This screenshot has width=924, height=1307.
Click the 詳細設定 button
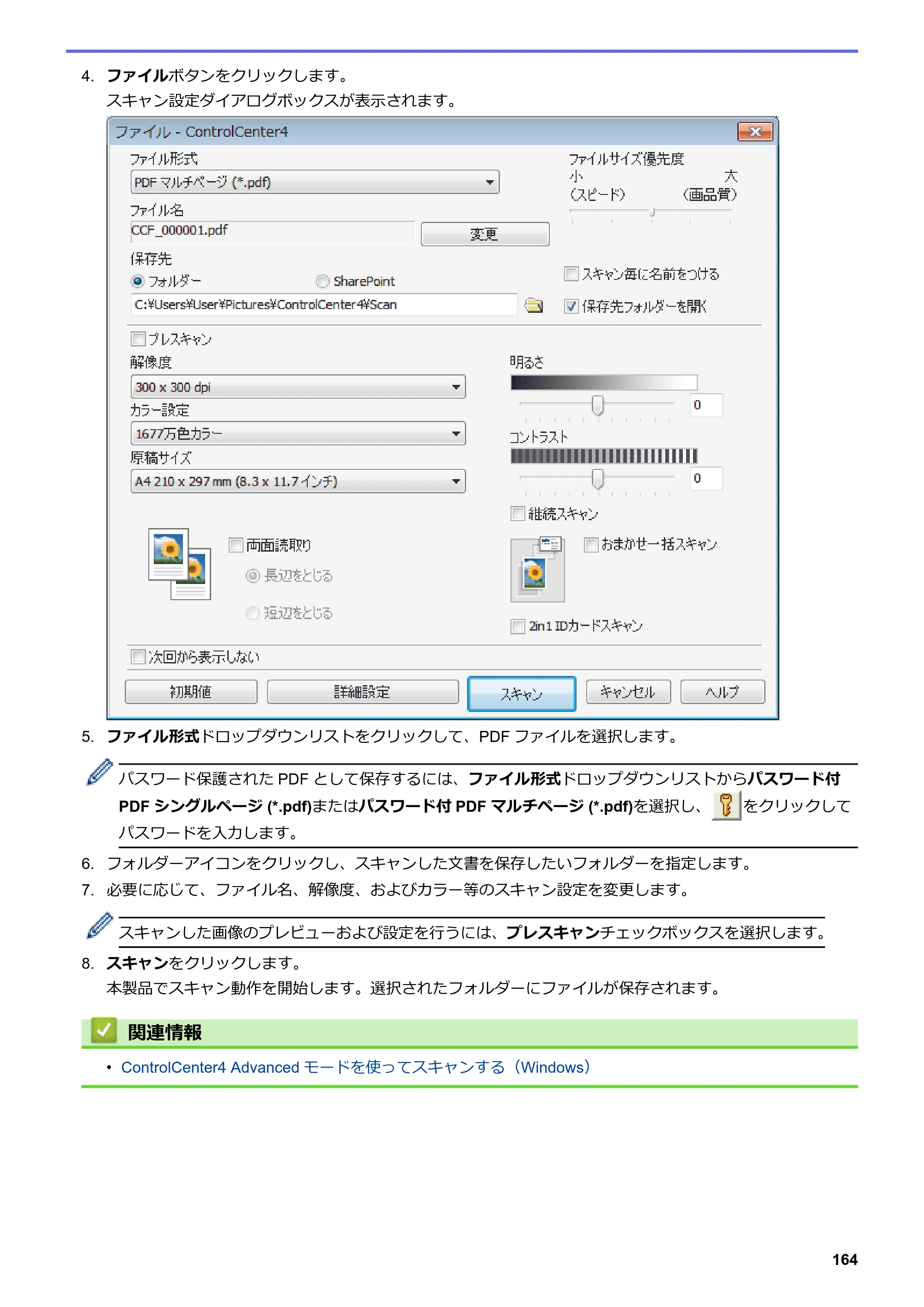click(363, 692)
